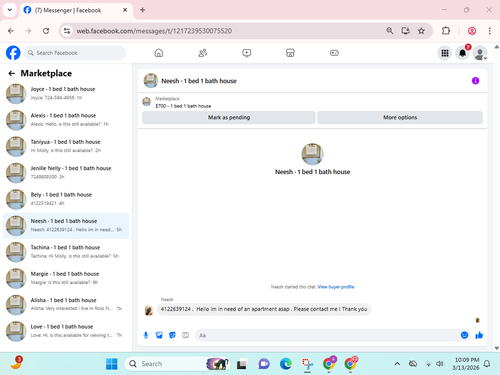
Task: Click Neesh's message bubble
Action: [x=264, y=309]
